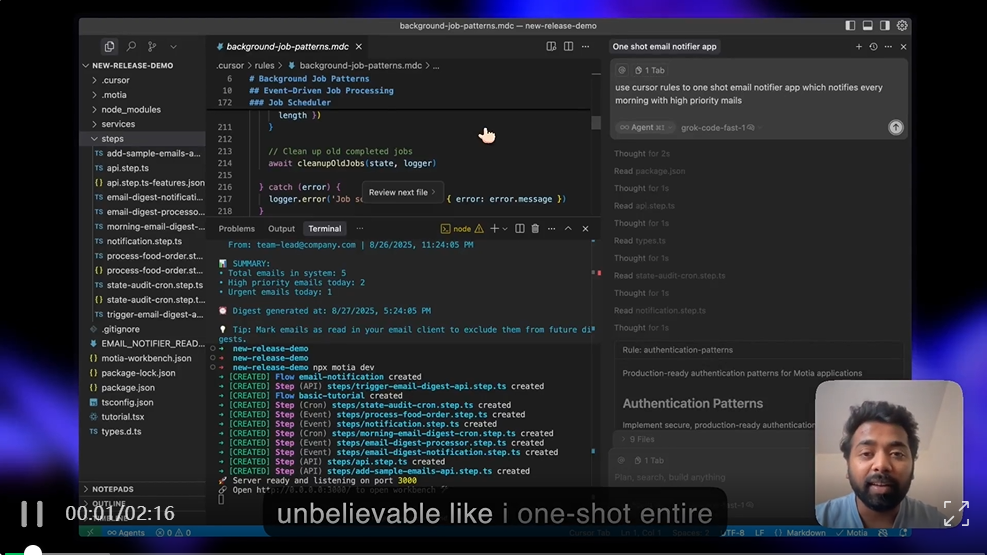Open the Source Control branch icon
The width and height of the screenshot is (987, 555).
pyautogui.click(x=152, y=47)
